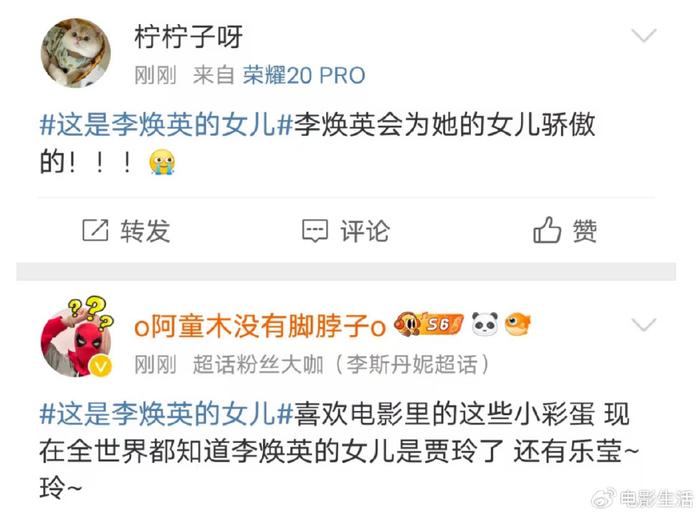The height and width of the screenshot is (515, 700).
Task: Tap the comment bubble icon
Action: point(315,231)
